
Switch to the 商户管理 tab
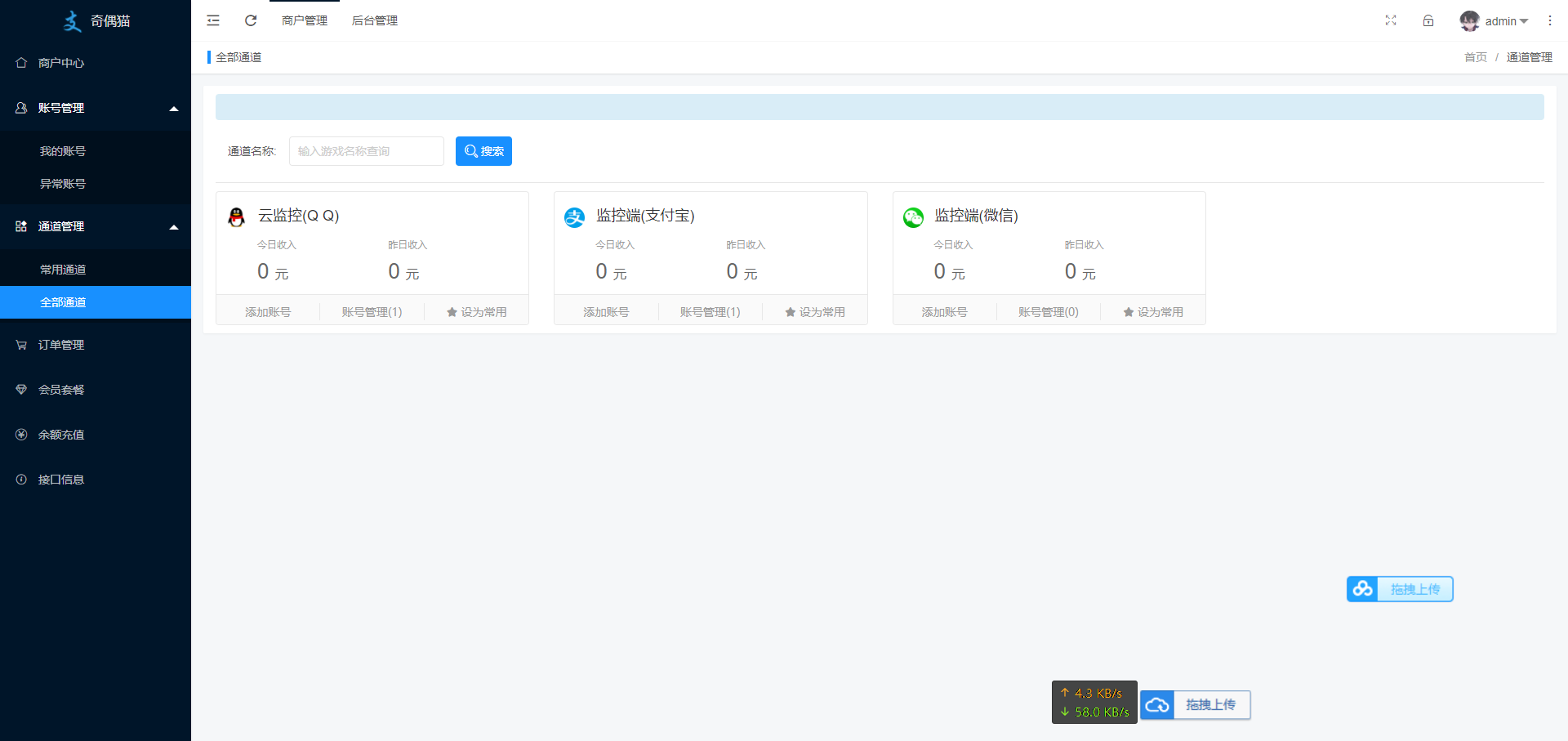305,20
